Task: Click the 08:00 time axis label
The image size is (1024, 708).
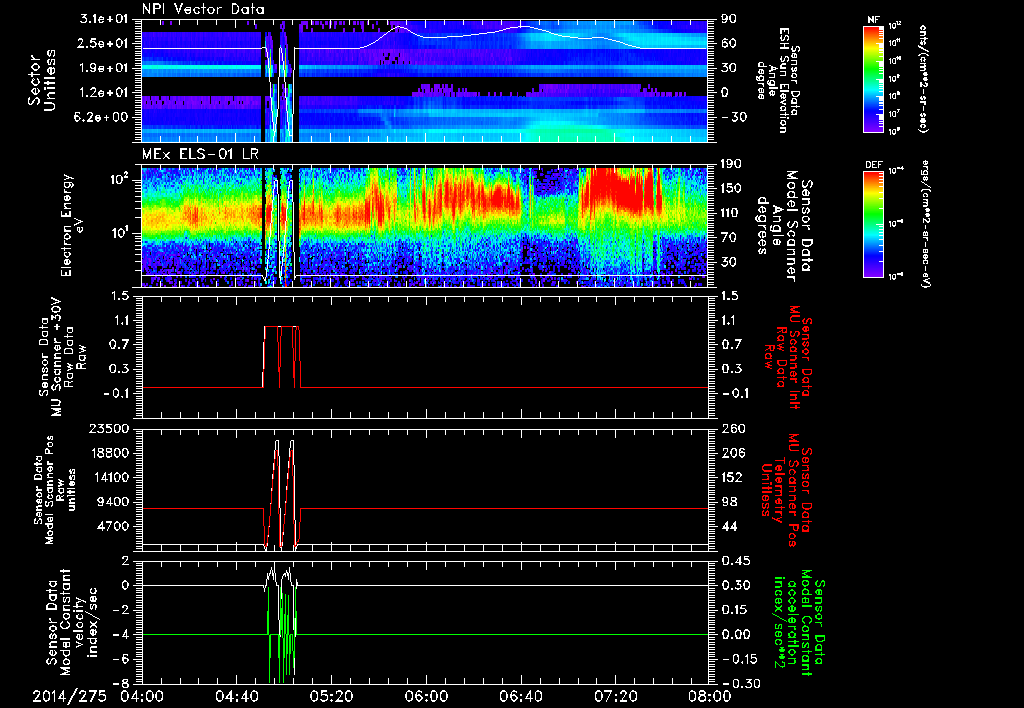Action: coord(708,695)
